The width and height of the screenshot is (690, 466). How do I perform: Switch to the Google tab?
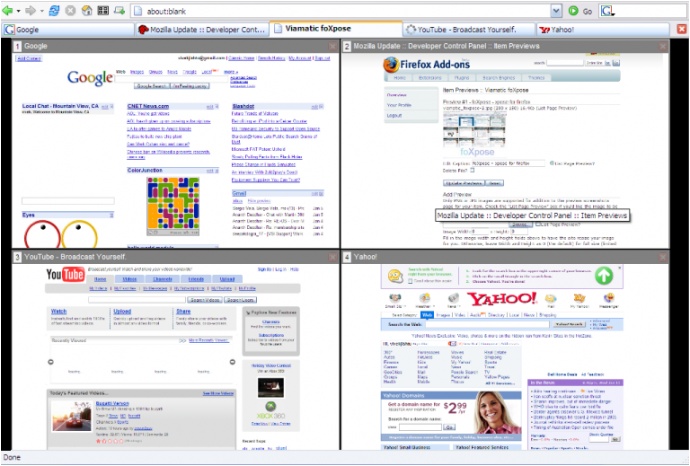pos(68,29)
